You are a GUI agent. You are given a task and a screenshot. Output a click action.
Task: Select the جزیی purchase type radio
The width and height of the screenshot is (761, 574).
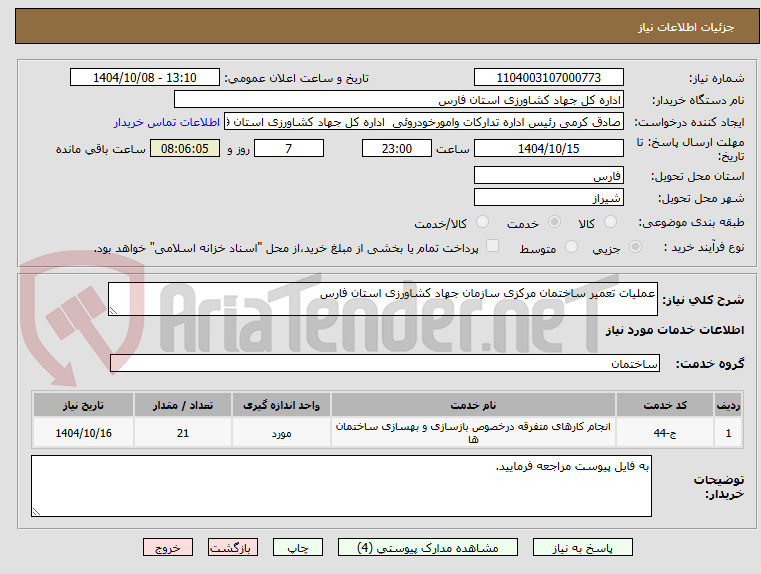click(x=635, y=247)
